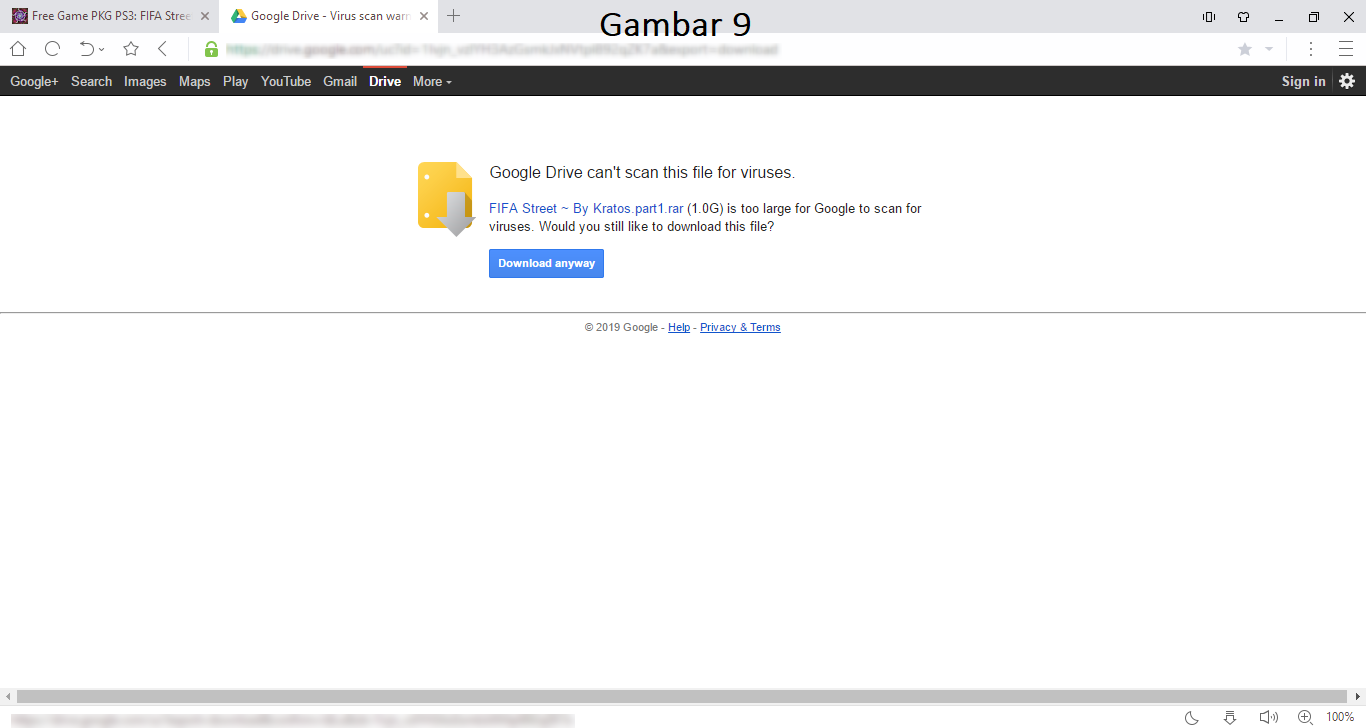
Task: Close the Google Drive tab
Action: pyautogui.click(x=424, y=16)
